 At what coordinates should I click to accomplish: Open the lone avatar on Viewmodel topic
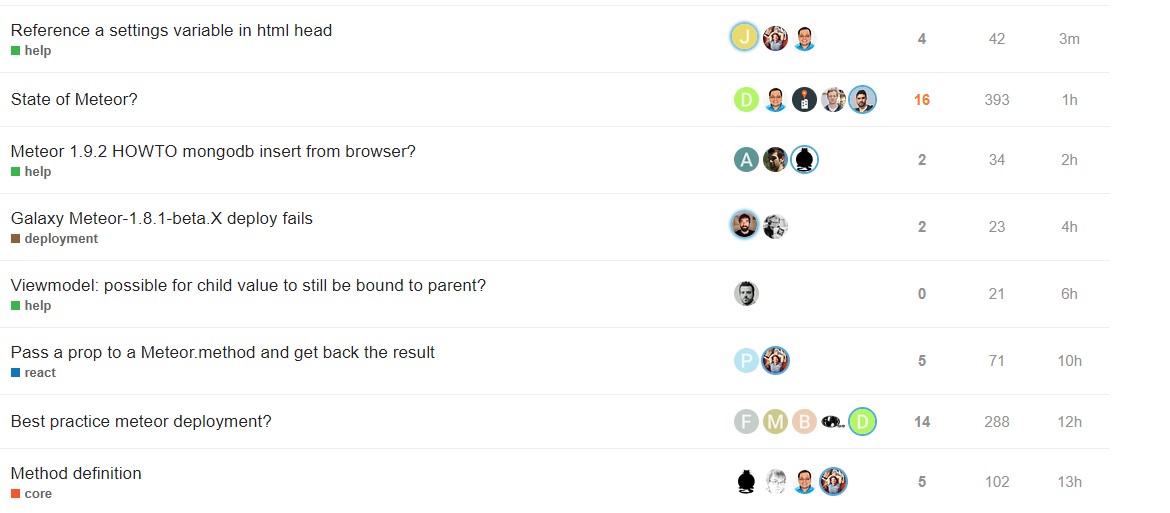point(746,294)
